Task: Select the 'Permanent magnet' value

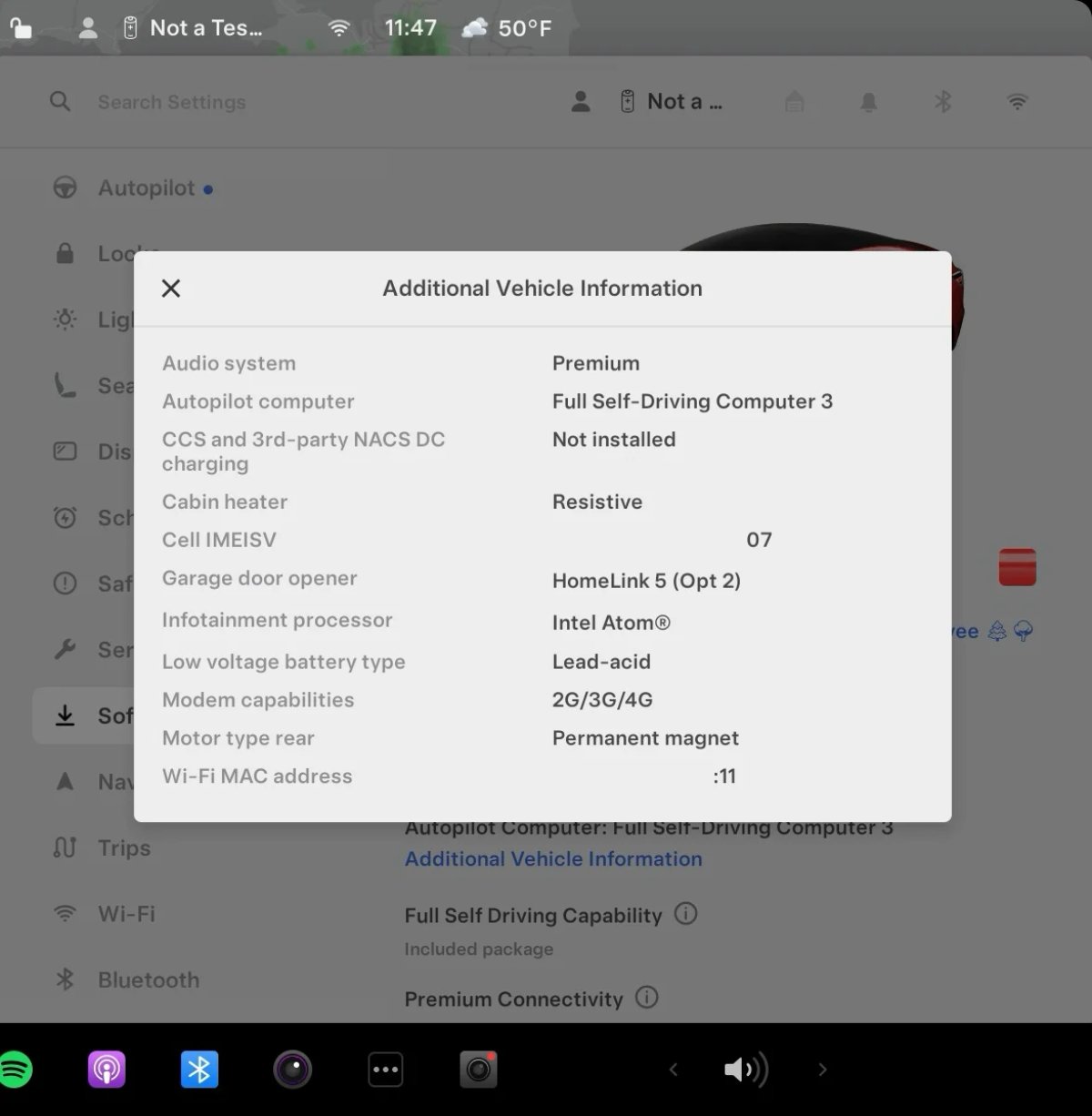Action: 645,738
